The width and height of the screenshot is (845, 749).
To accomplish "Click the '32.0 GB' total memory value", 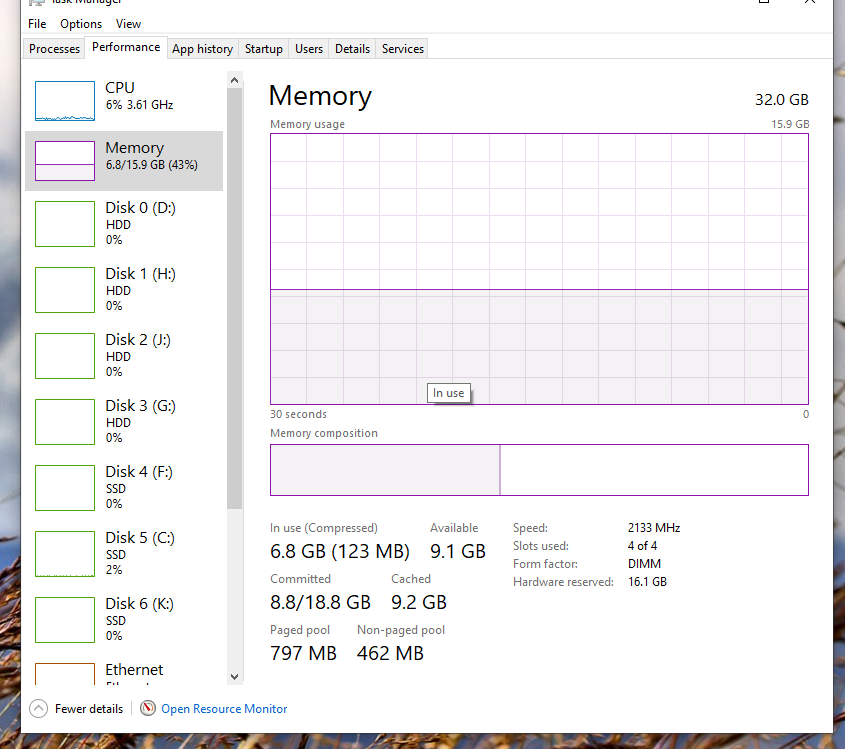I will 781,100.
